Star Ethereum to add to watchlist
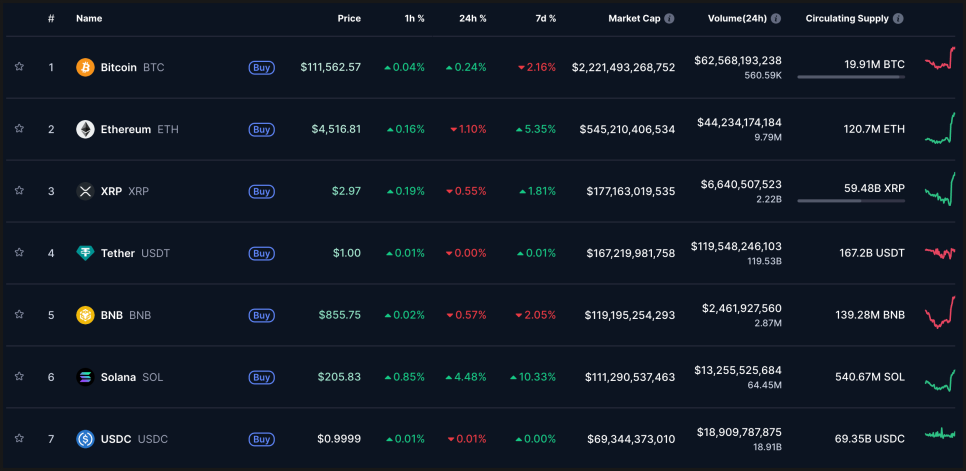The image size is (966, 471). pos(19,129)
